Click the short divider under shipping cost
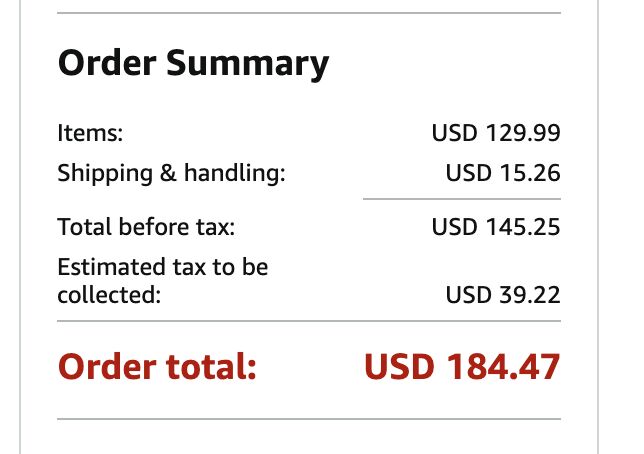This screenshot has height=454, width=644. point(461,199)
